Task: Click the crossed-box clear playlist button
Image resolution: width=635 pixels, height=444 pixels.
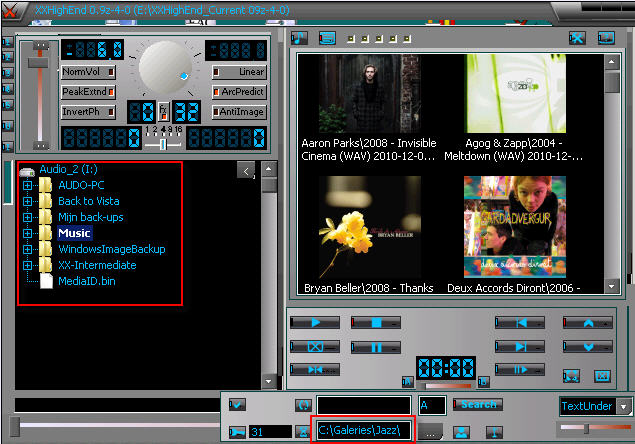Action: (315, 347)
